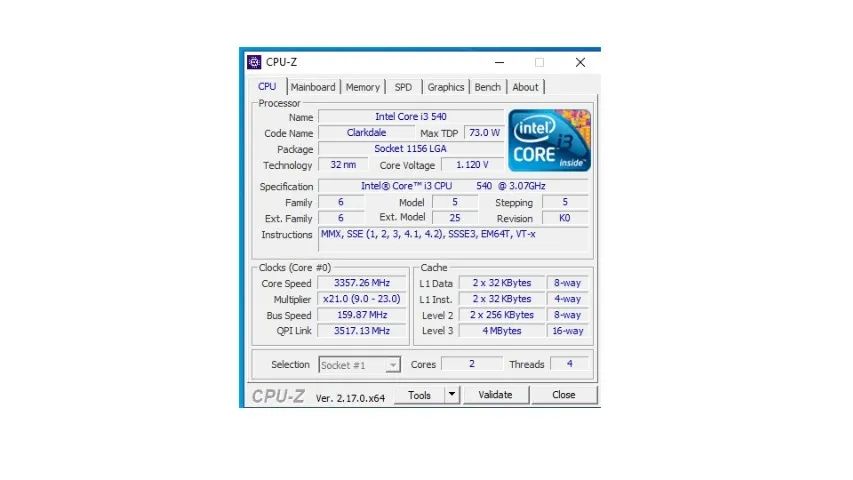Select the Max TDP value 73.0 W
This screenshot has height=480, width=853.
[484, 133]
